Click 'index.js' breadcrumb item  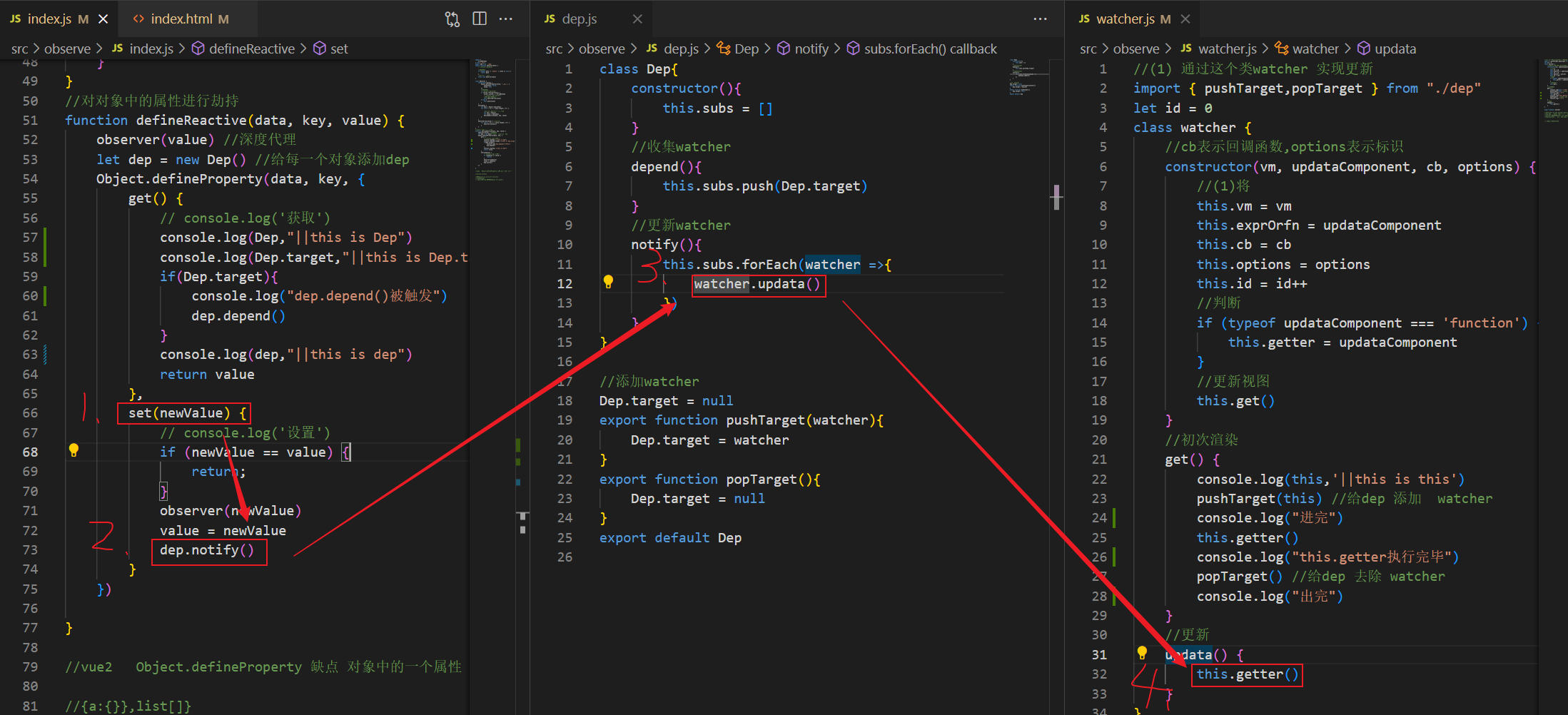(x=151, y=49)
